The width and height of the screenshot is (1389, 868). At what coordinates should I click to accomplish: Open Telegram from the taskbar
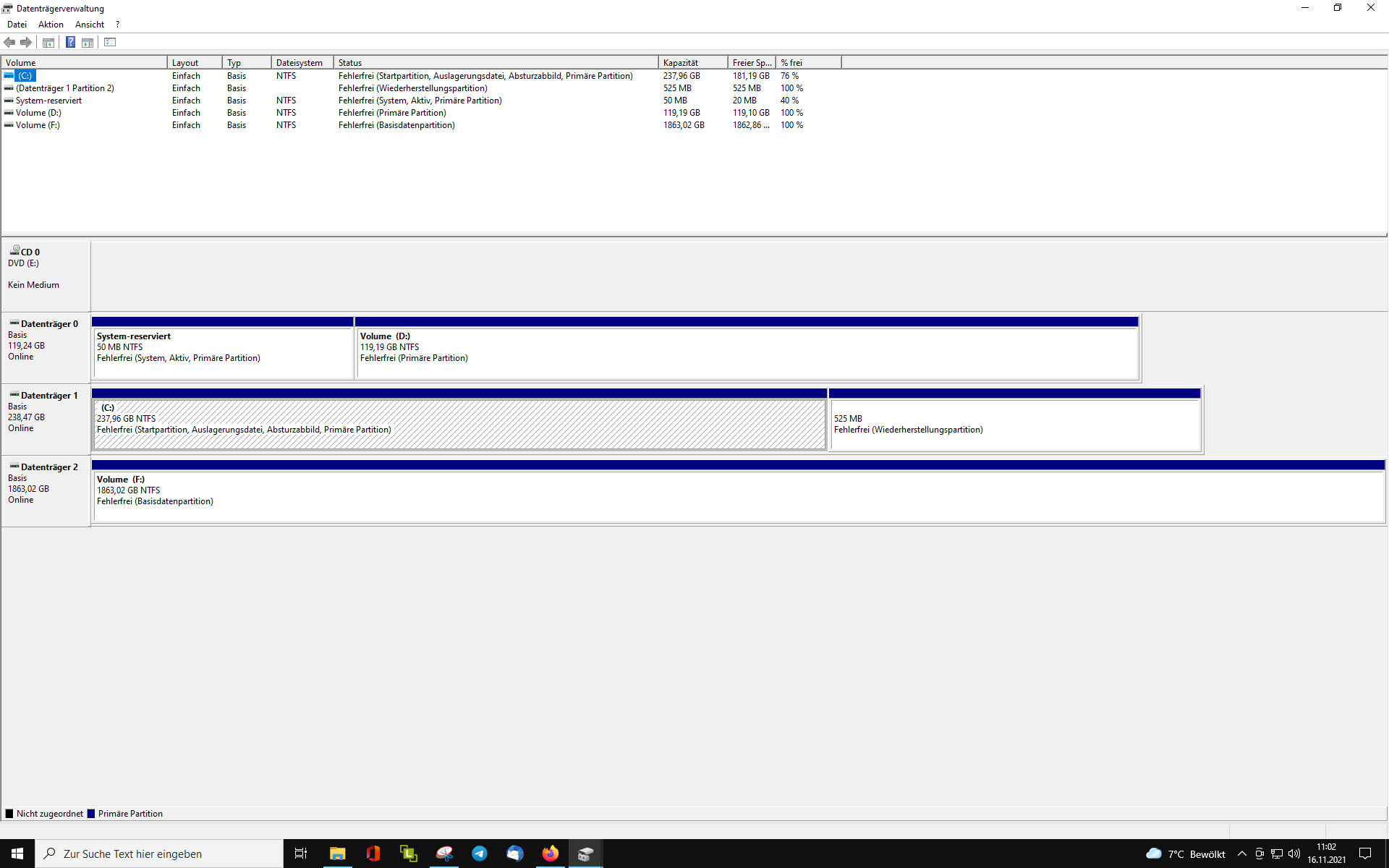(479, 854)
